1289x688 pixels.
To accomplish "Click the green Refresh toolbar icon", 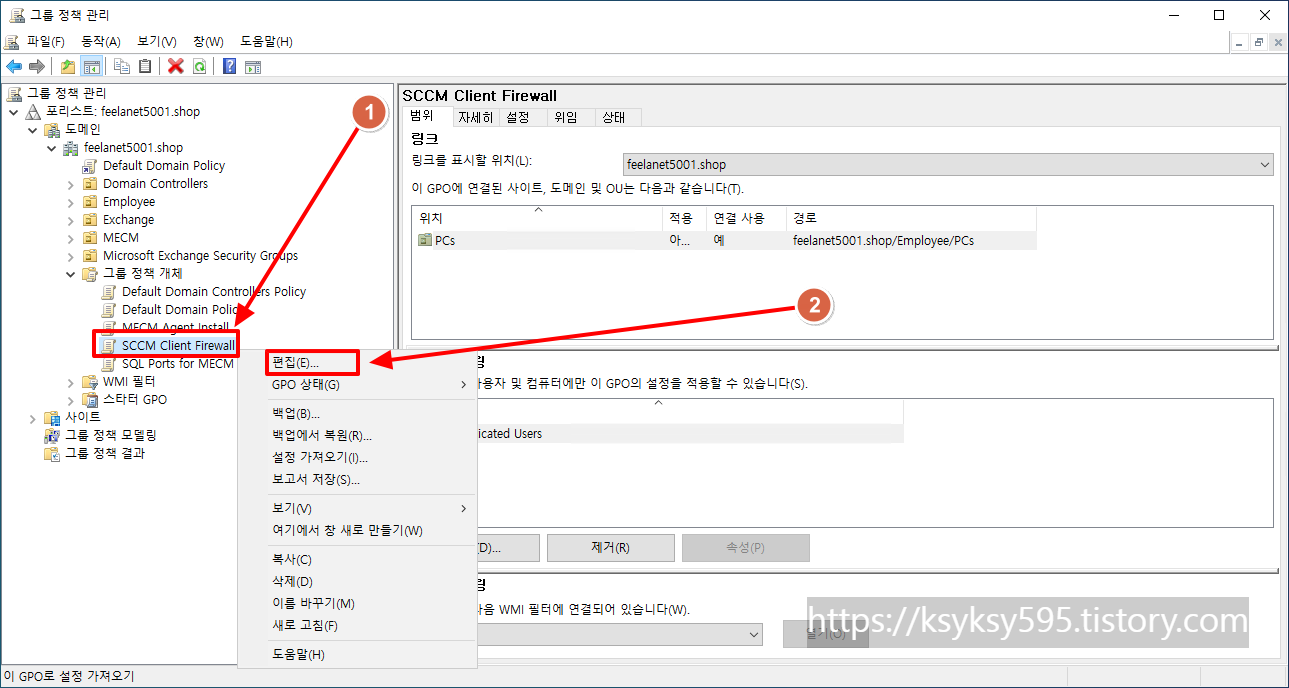I will point(199,66).
